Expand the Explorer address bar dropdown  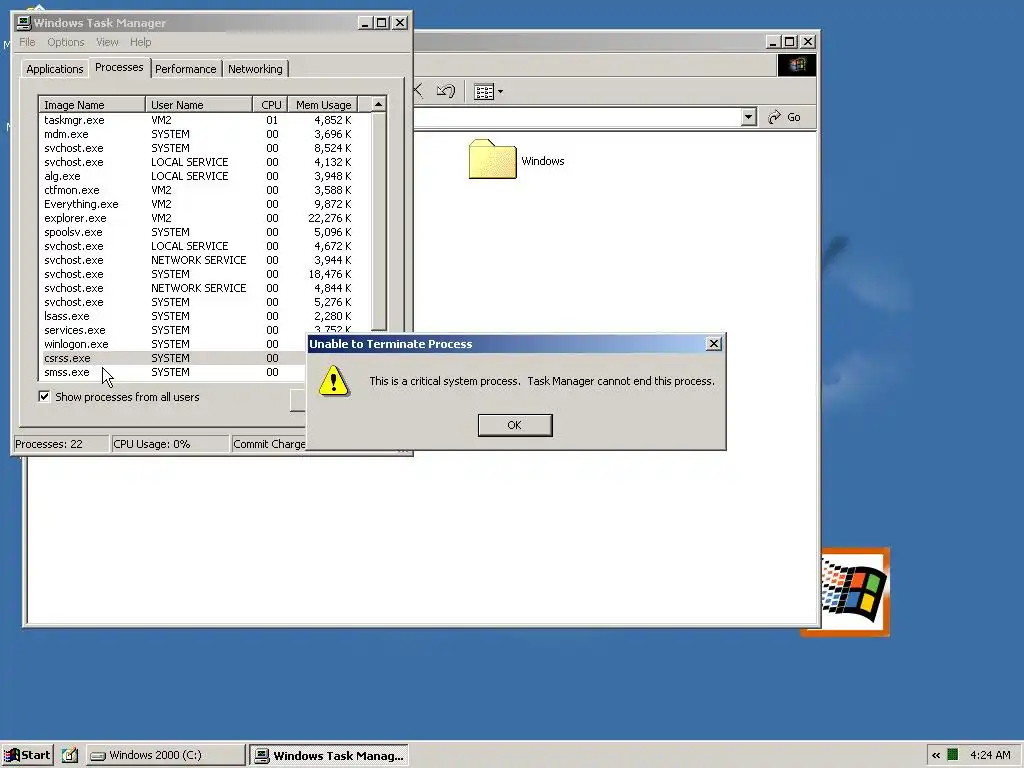click(x=748, y=117)
